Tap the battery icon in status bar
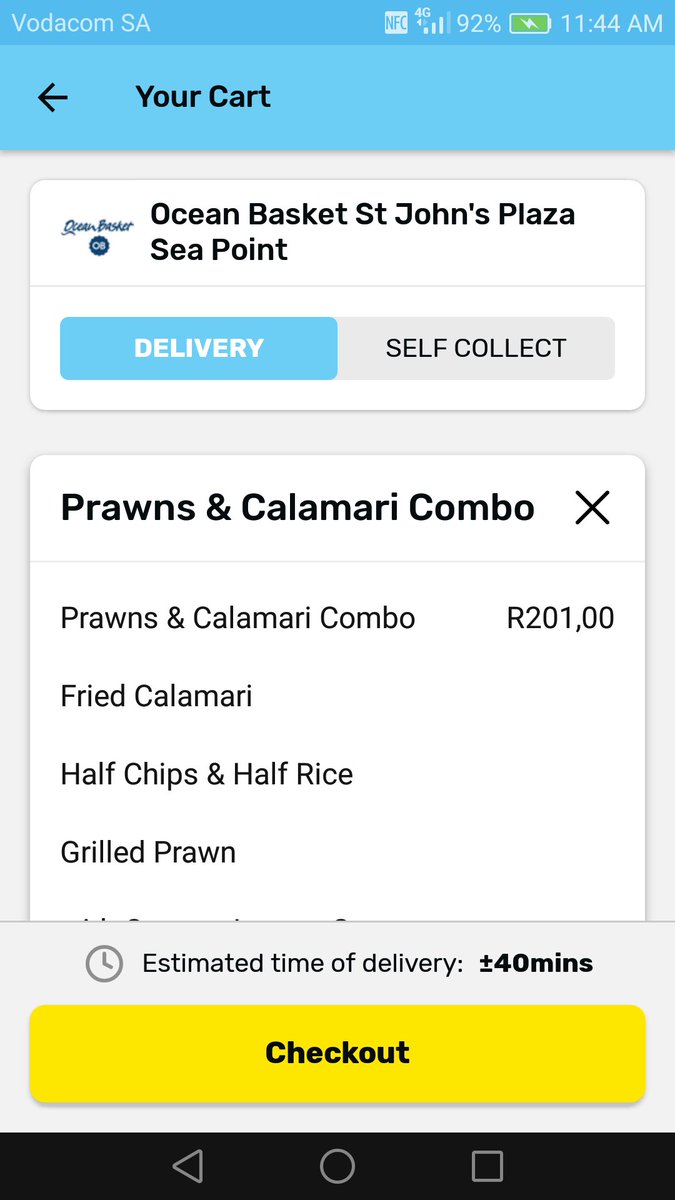 click(530, 23)
